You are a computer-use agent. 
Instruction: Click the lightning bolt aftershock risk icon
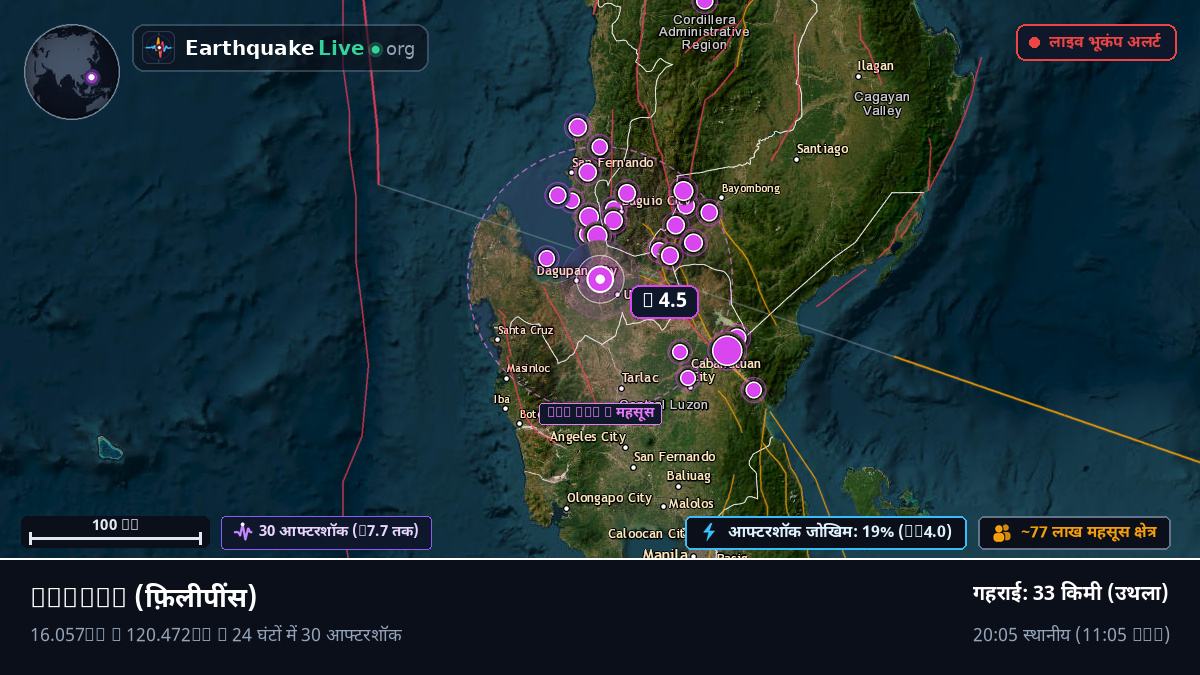(x=709, y=532)
